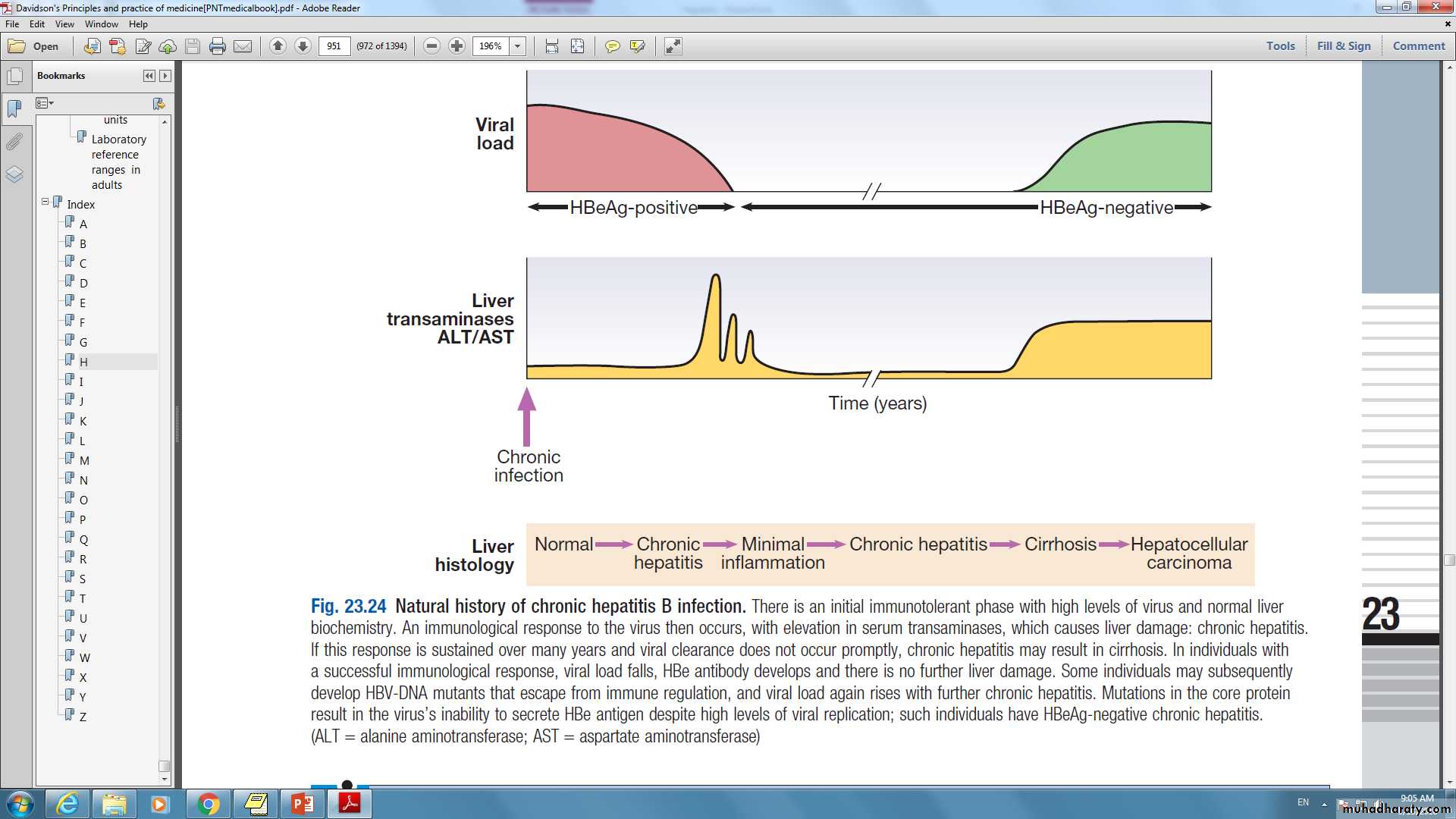Open the zoom level dropdown
1456x819 pixels.
[518, 46]
